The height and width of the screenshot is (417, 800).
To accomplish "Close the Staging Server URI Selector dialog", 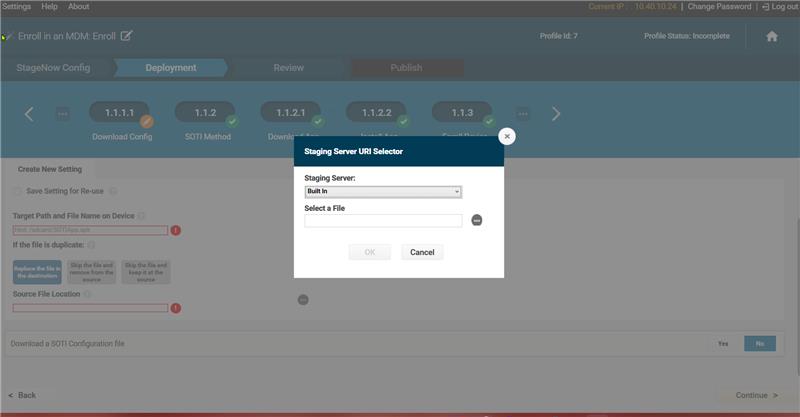I will click(x=507, y=136).
